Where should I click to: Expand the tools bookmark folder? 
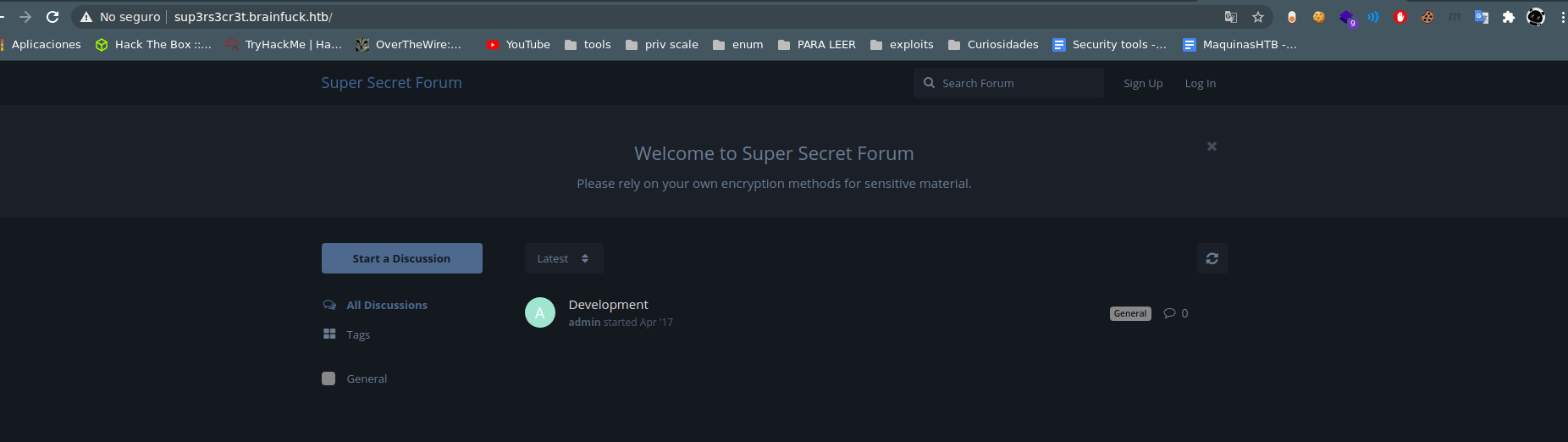click(x=588, y=45)
